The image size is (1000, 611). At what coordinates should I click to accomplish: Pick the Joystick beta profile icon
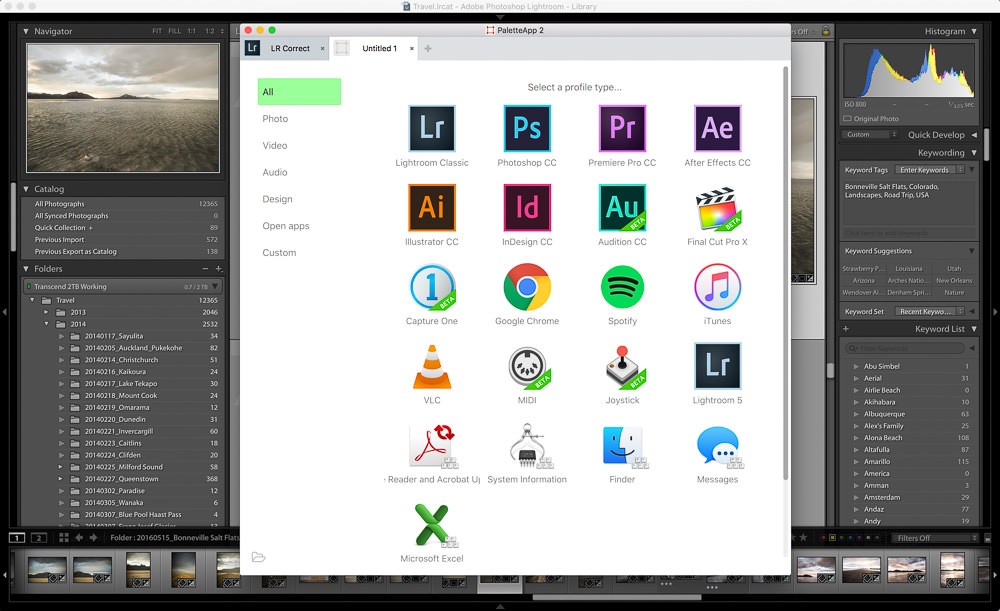point(624,367)
